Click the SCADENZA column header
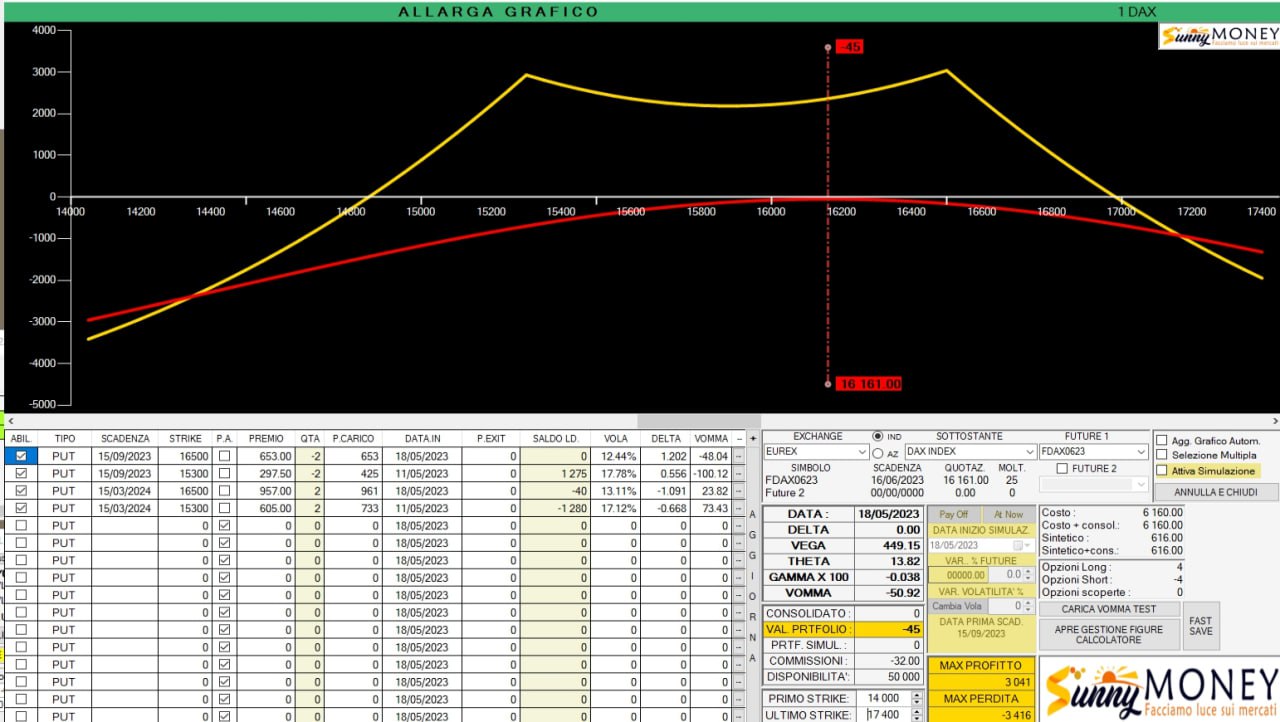The width and height of the screenshot is (1280, 722). [125, 438]
